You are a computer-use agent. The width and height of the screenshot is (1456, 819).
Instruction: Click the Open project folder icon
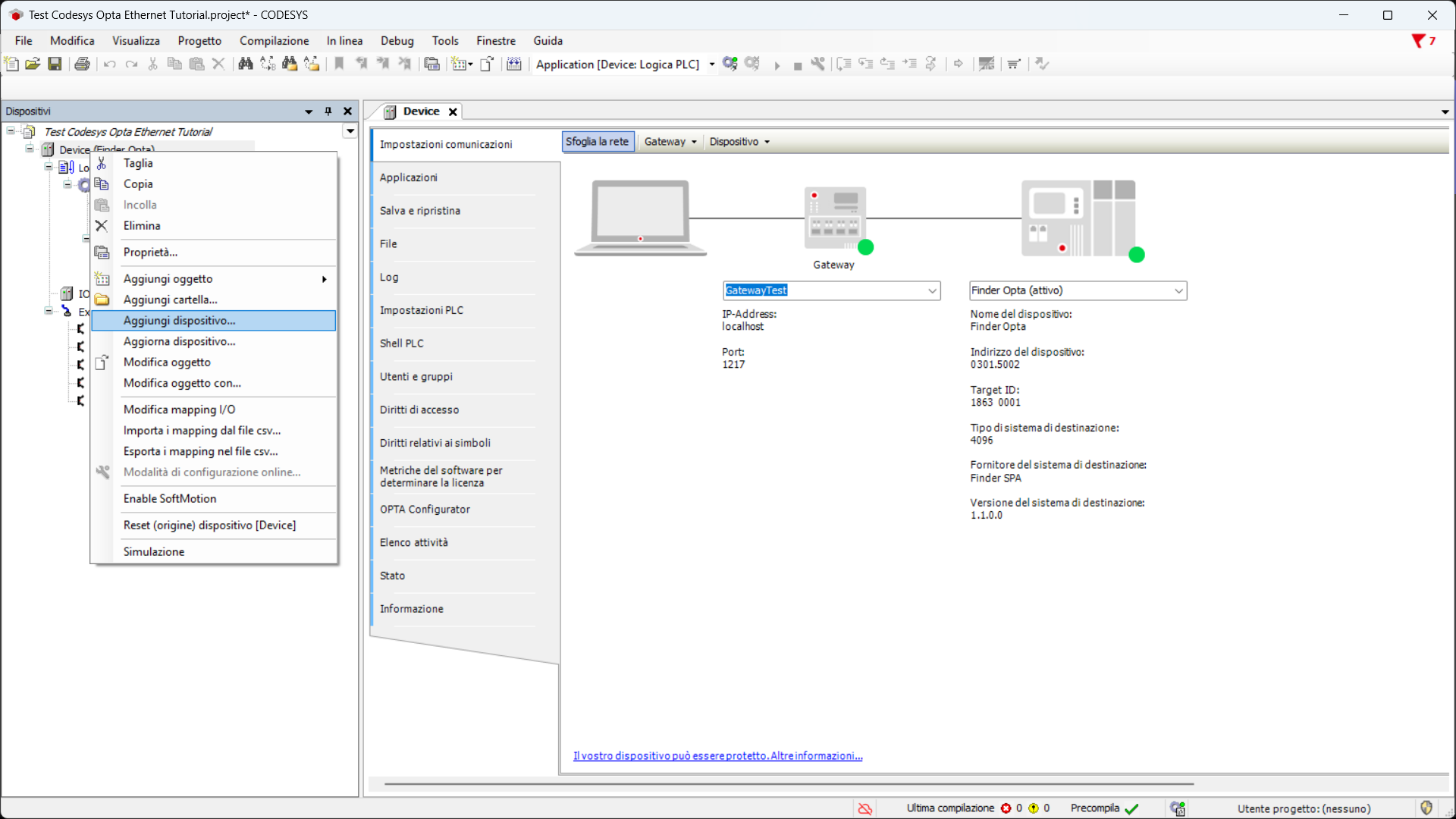click(x=33, y=64)
